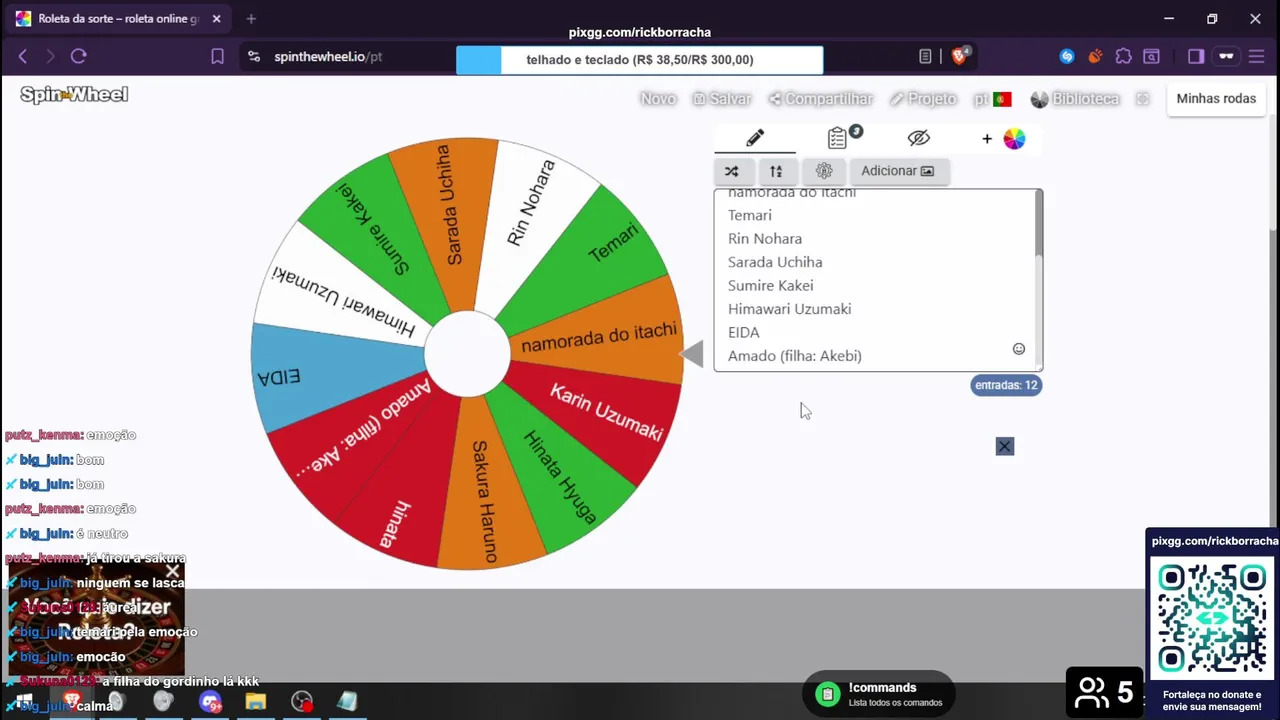Open the Projeto menu
The image size is (1280, 720).
click(923, 99)
